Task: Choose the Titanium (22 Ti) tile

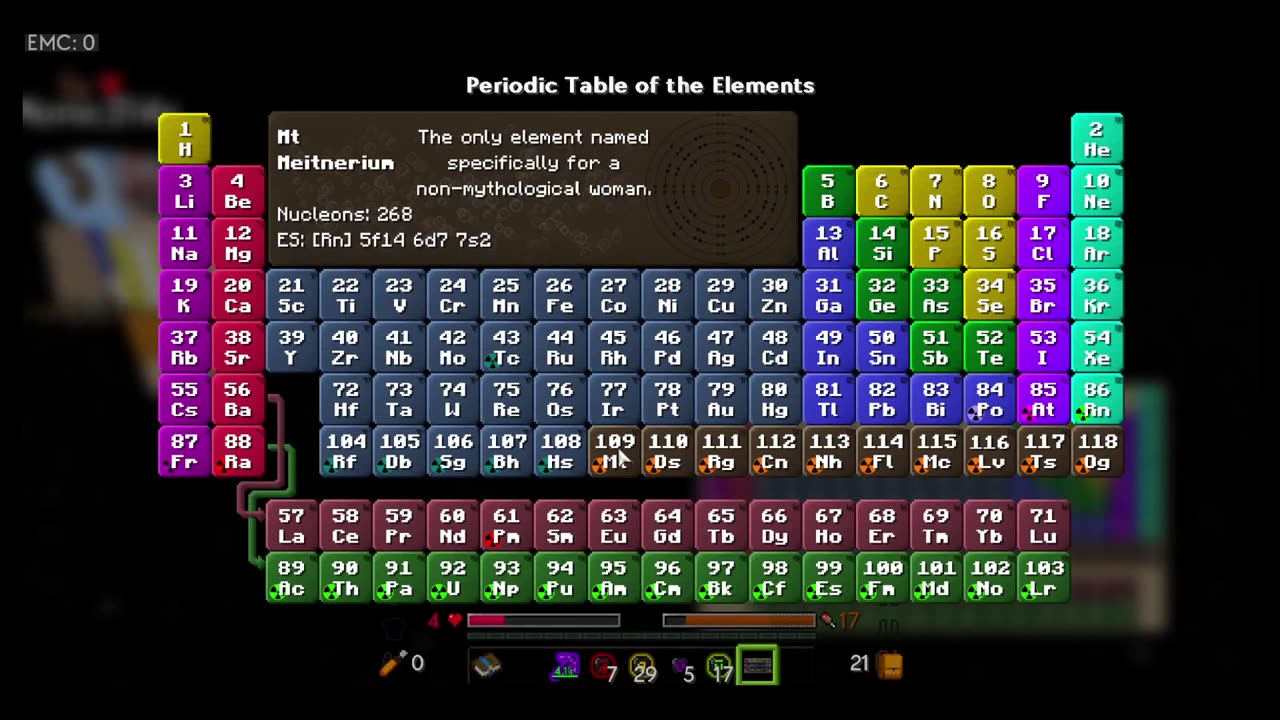Action: click(346, 295)
